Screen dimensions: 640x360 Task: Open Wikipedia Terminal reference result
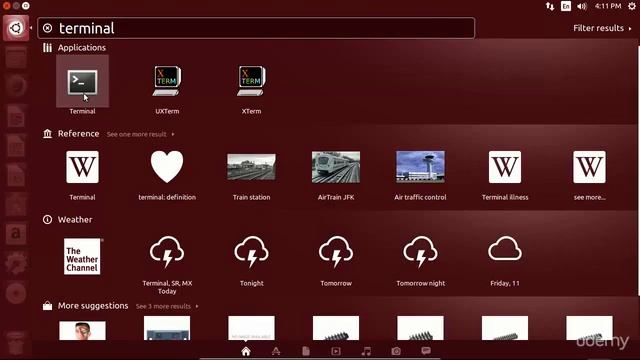pyautogui.click(x=82, y=167)
